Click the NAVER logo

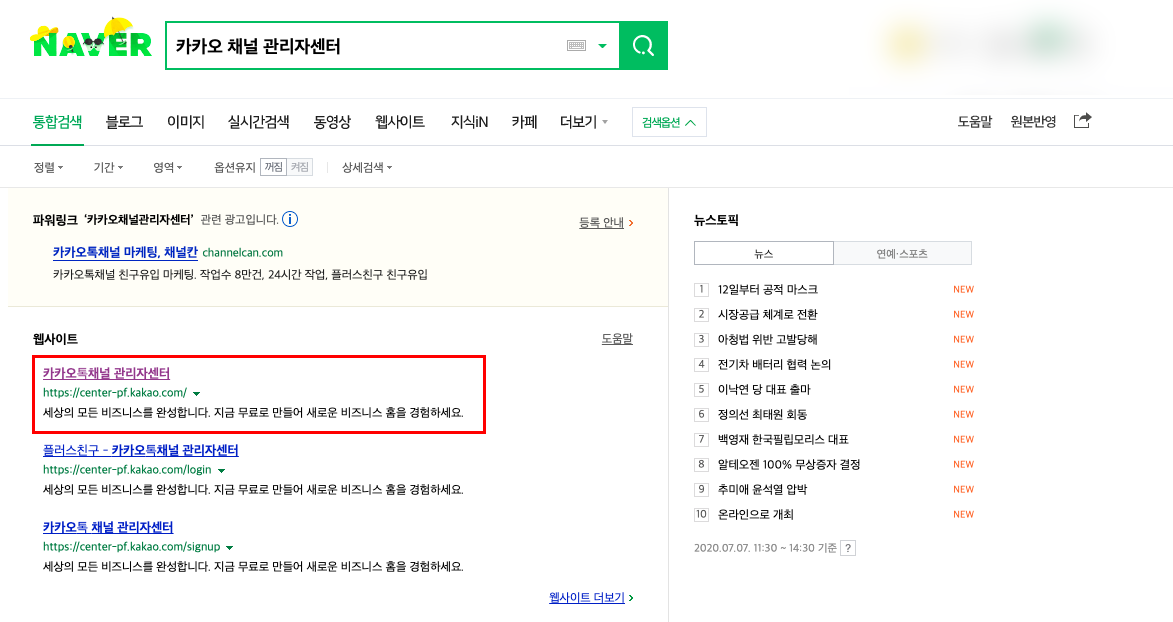(x=91, y=39)
